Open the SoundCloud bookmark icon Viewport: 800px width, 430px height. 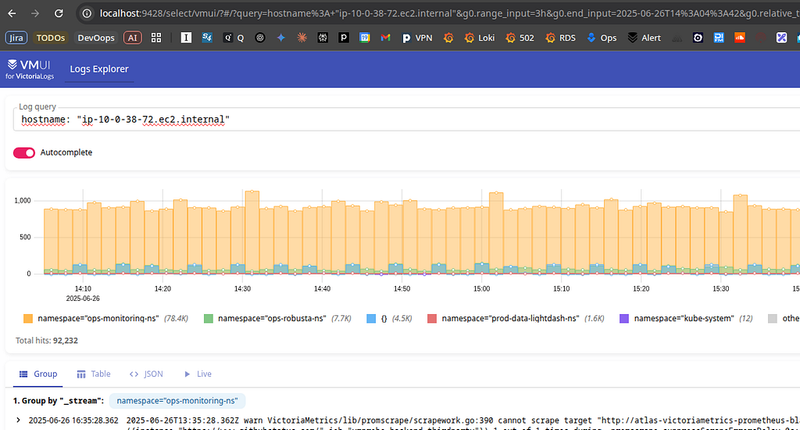(740, 38)
